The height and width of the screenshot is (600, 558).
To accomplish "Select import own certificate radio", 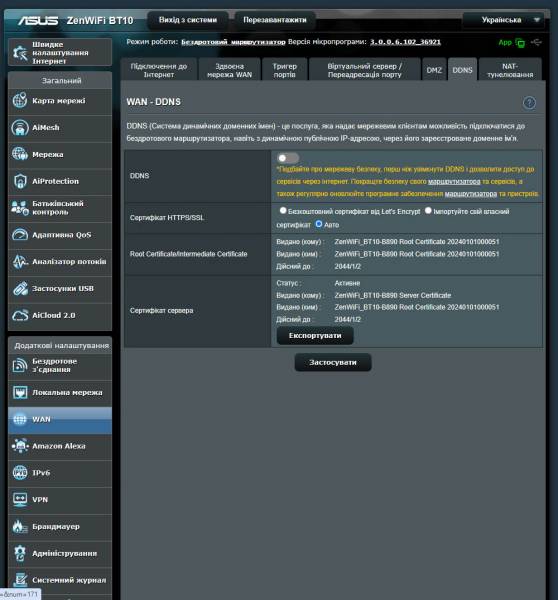I will tap(428, 210).
